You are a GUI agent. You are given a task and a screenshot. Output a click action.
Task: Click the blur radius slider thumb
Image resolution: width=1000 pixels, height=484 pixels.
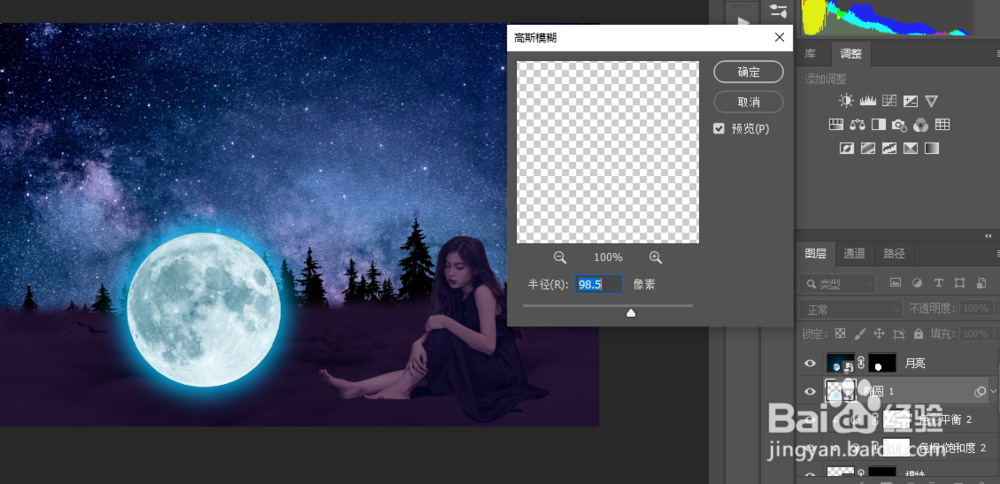point(631,312)
